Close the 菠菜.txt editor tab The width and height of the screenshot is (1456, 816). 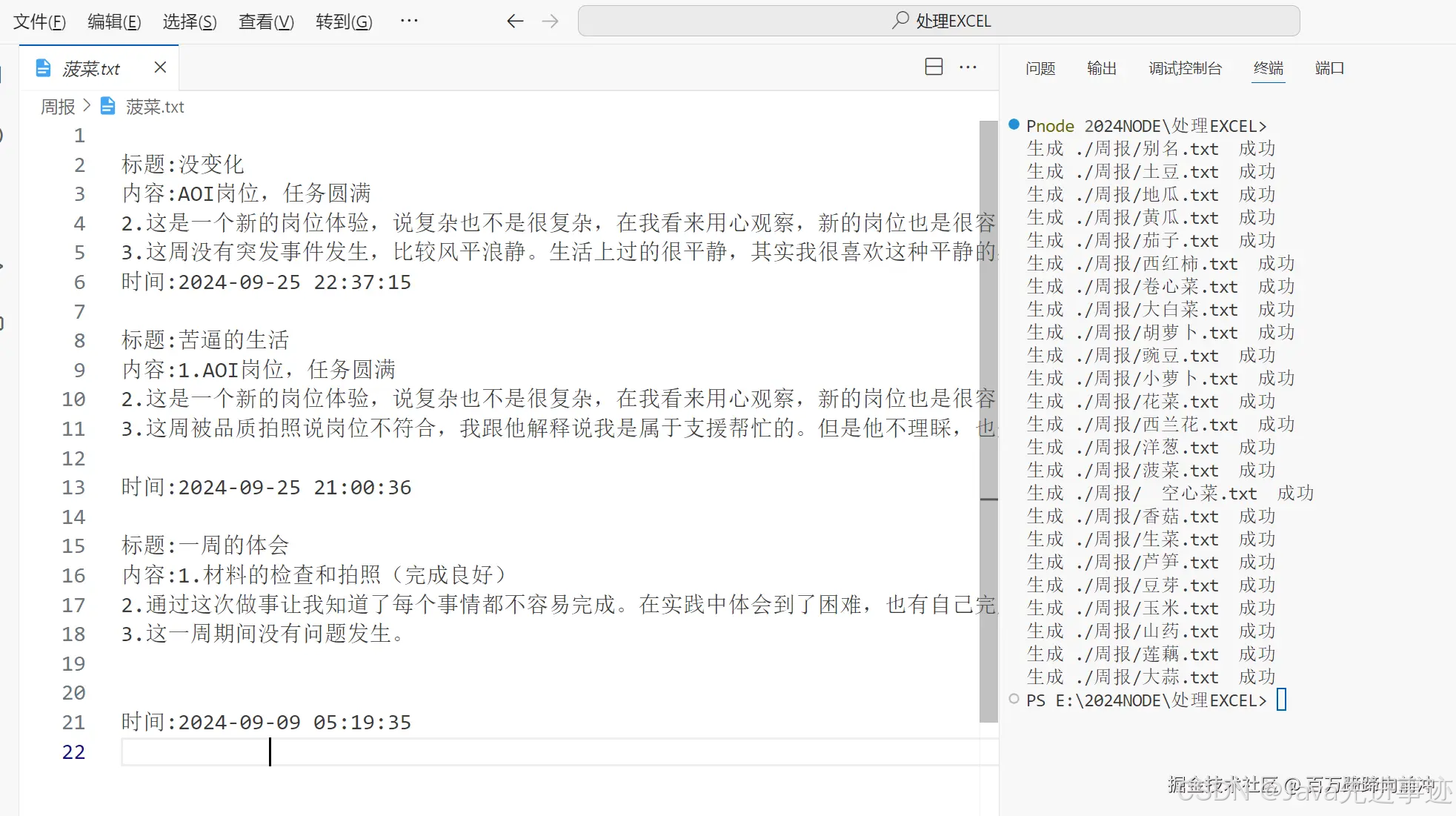click(159, 67)
